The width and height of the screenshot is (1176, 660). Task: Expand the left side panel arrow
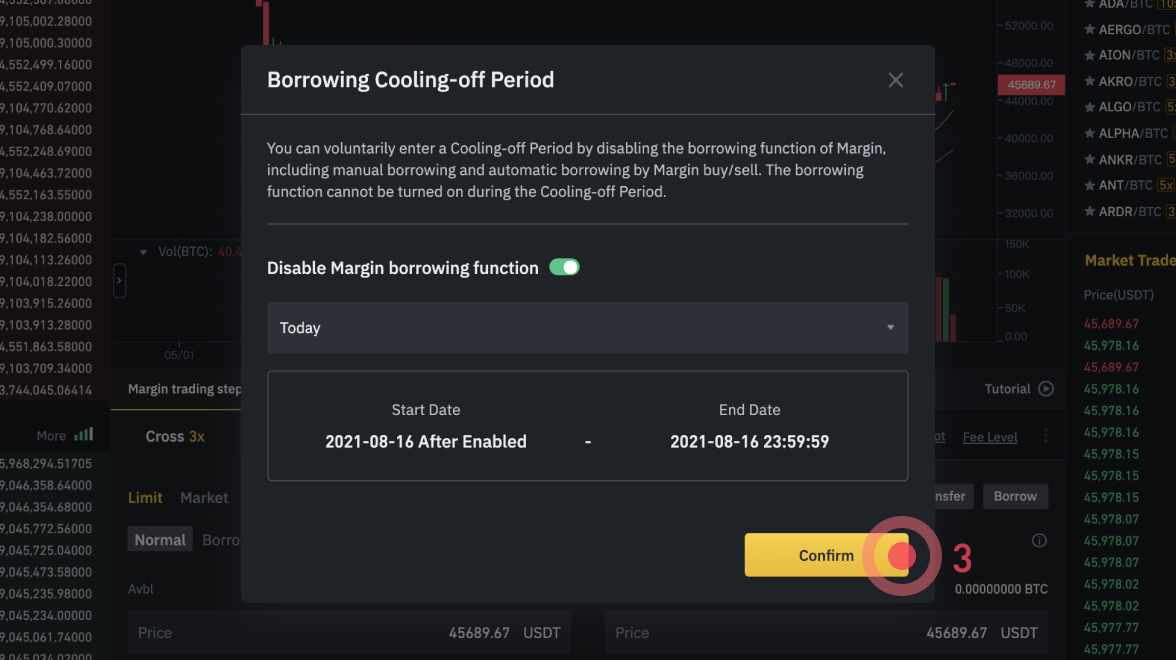(x=119, y=281)
